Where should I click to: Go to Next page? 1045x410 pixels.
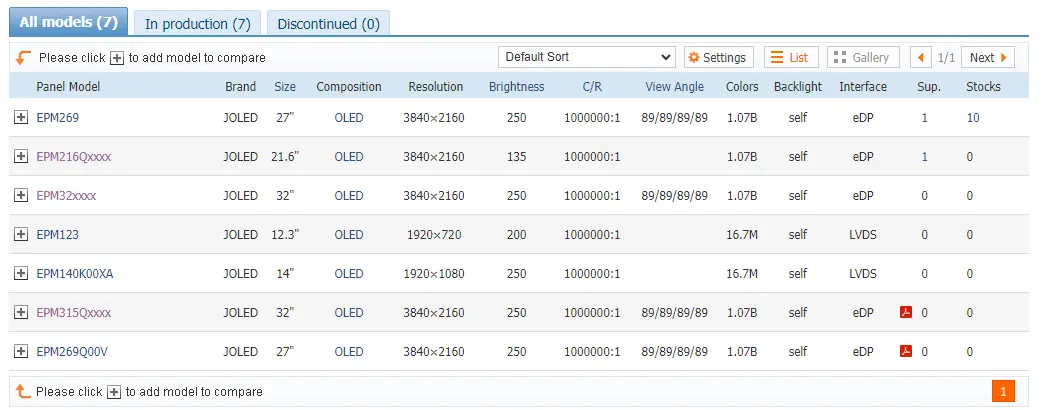pos(988,57)
